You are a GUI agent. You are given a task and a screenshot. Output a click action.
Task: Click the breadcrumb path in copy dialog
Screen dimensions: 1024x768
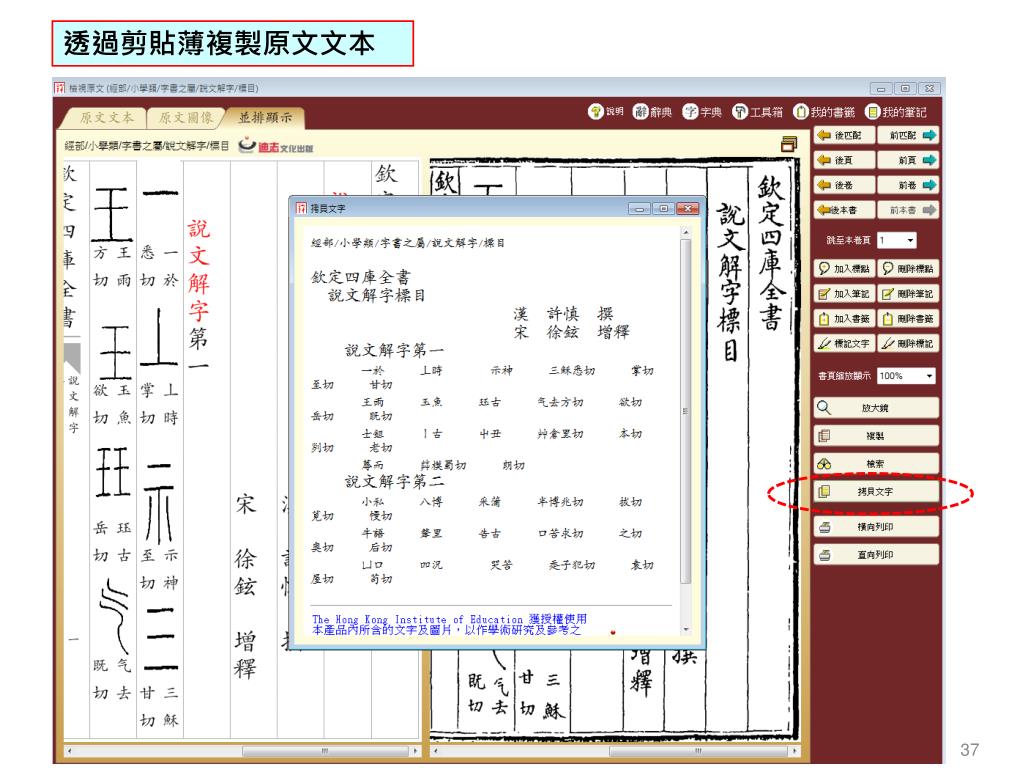408,243
